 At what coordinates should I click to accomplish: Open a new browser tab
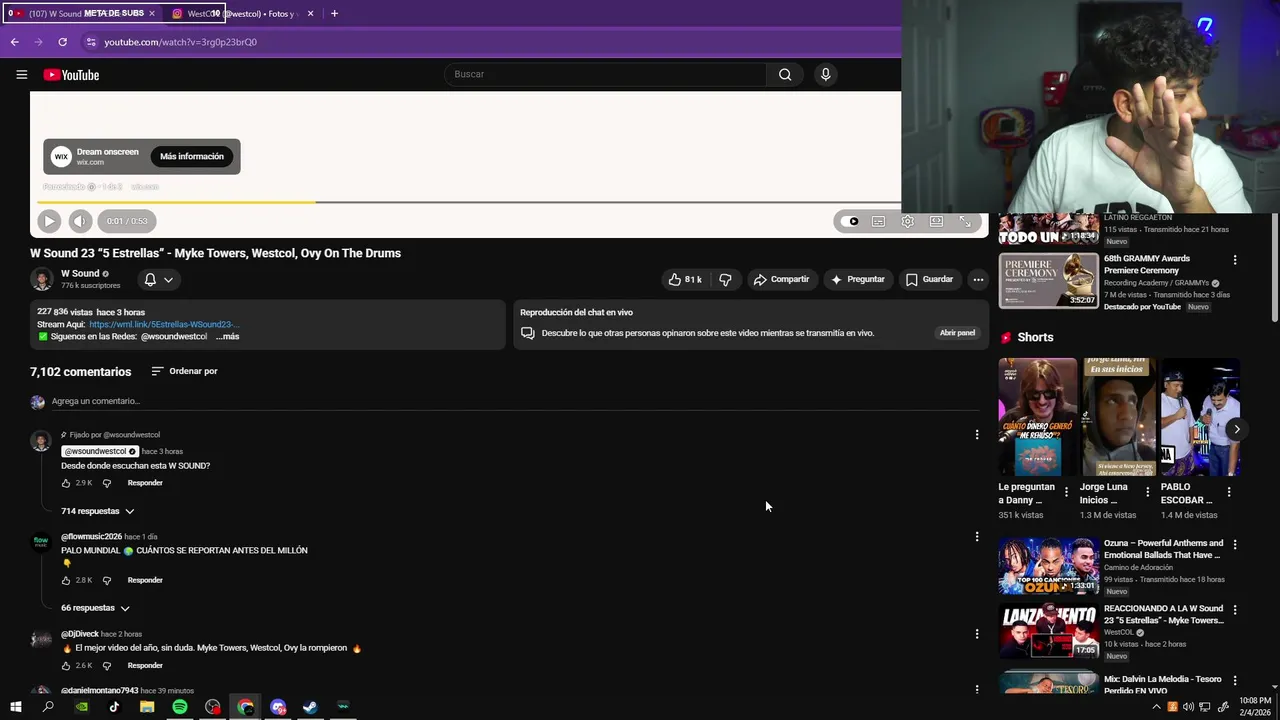click(334, 14)
